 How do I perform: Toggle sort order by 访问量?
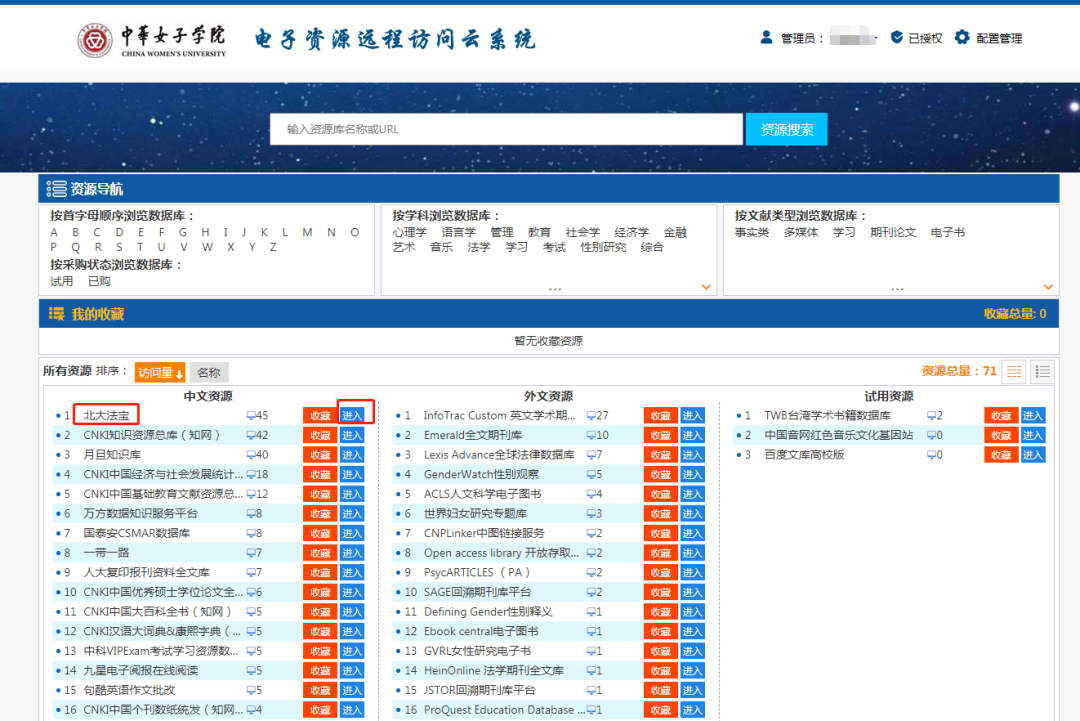point(159,371)
